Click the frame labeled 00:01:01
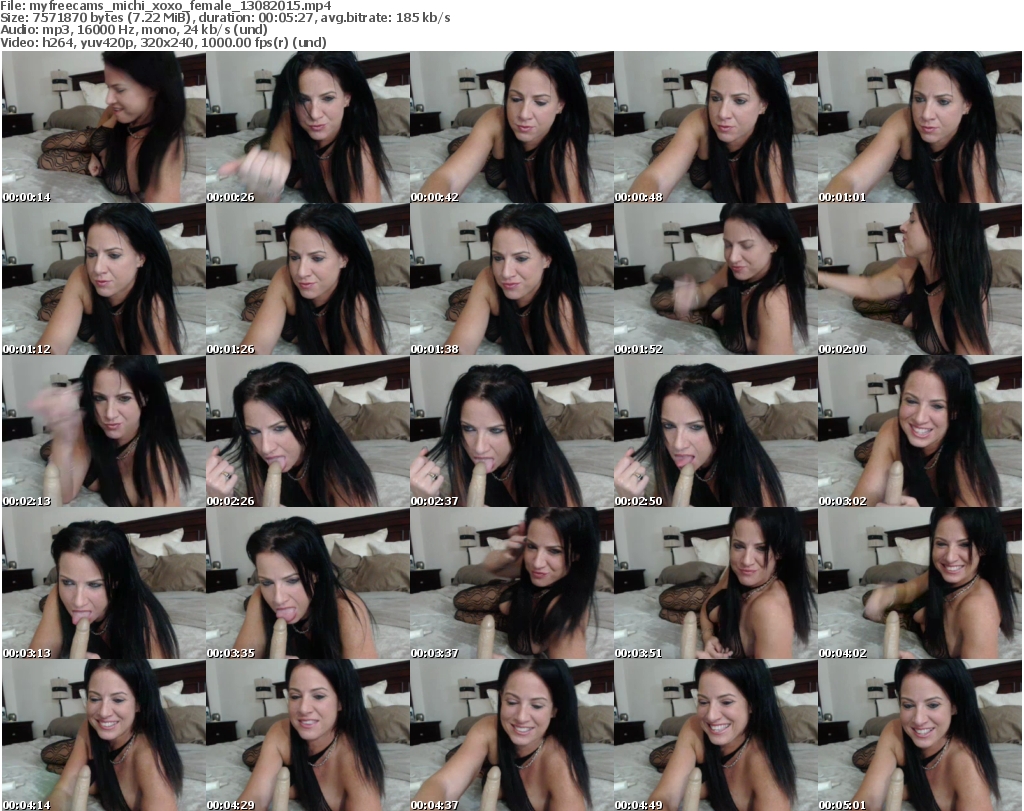Viewport: 1024px width, 811px height. tap(919, 127)
